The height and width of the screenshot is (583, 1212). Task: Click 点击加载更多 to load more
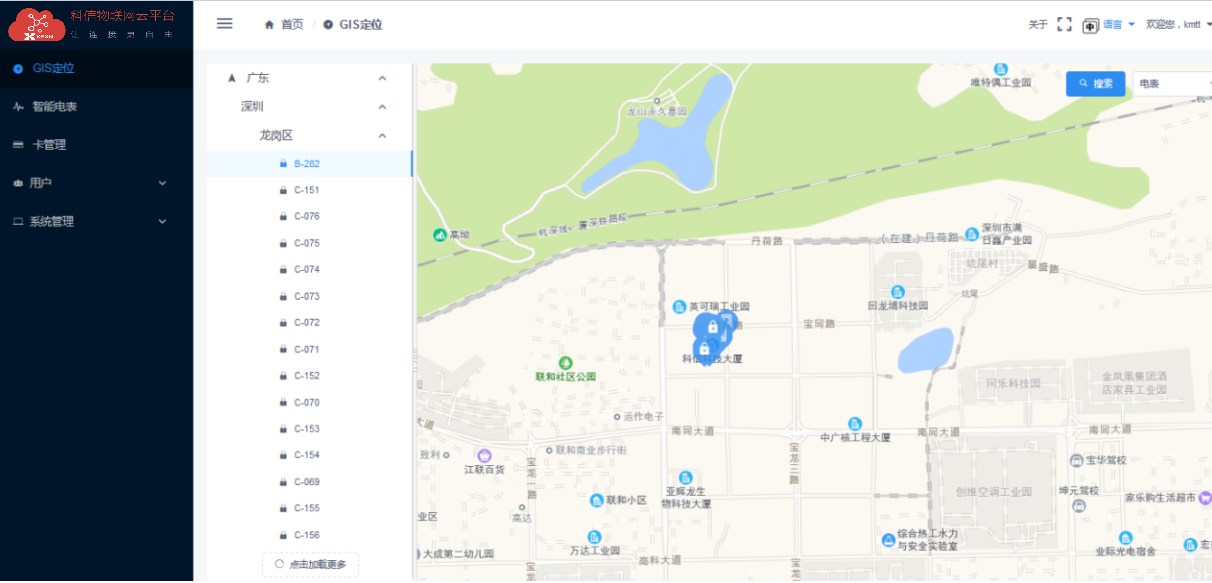pyautogui.click(x=310, y=565)
